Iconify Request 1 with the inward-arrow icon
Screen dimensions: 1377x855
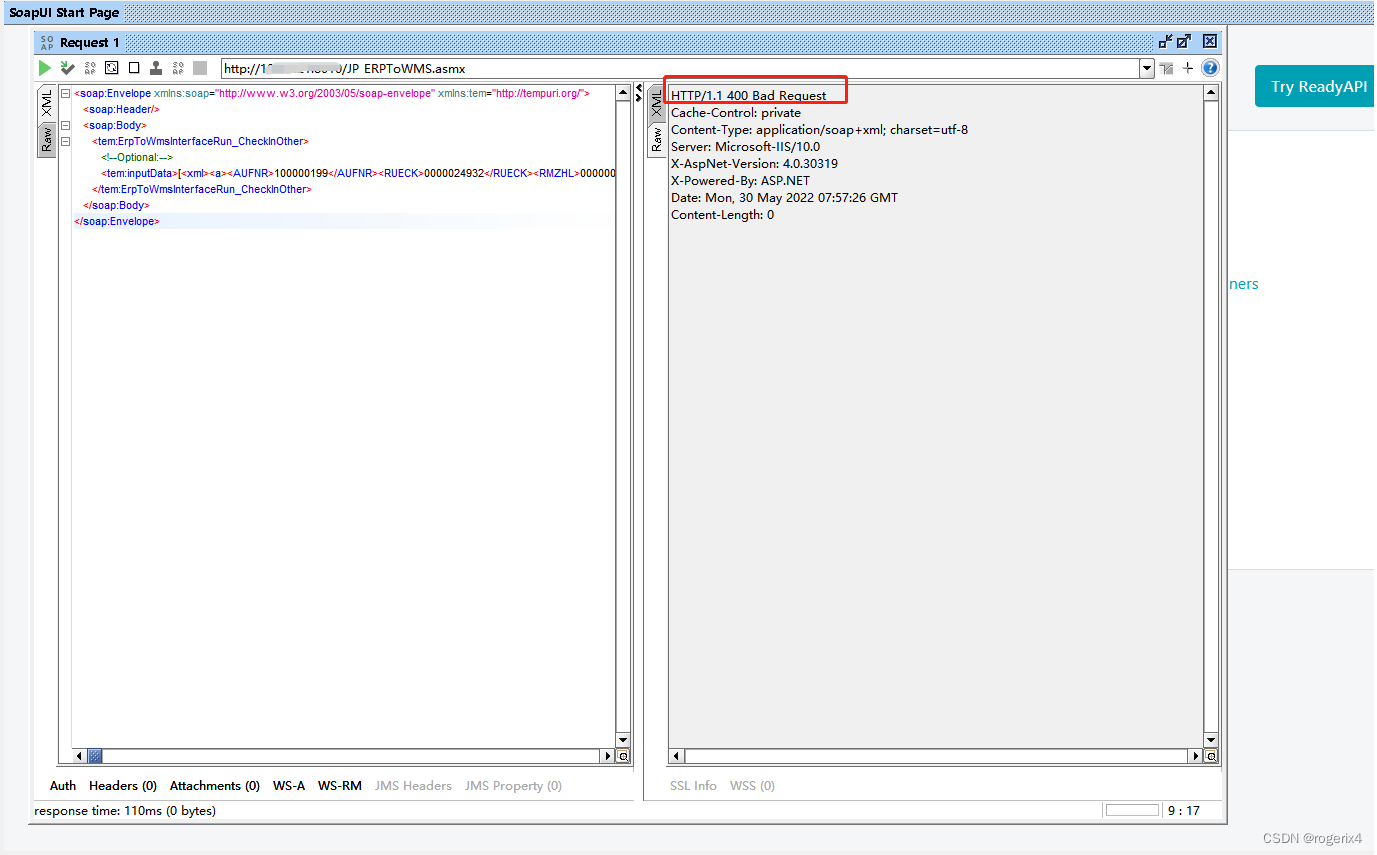tap(1165, 41)
